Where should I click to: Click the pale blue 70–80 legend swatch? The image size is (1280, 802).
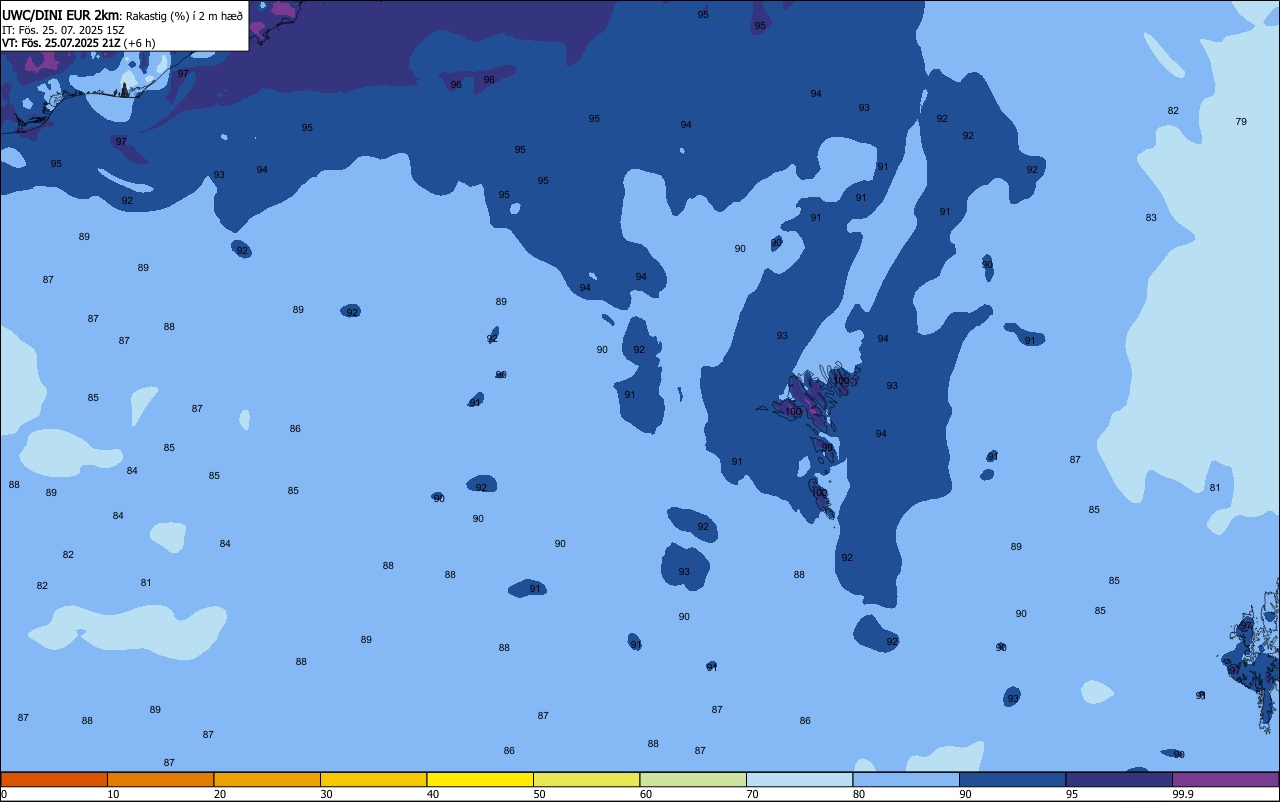tap(799, 779)
